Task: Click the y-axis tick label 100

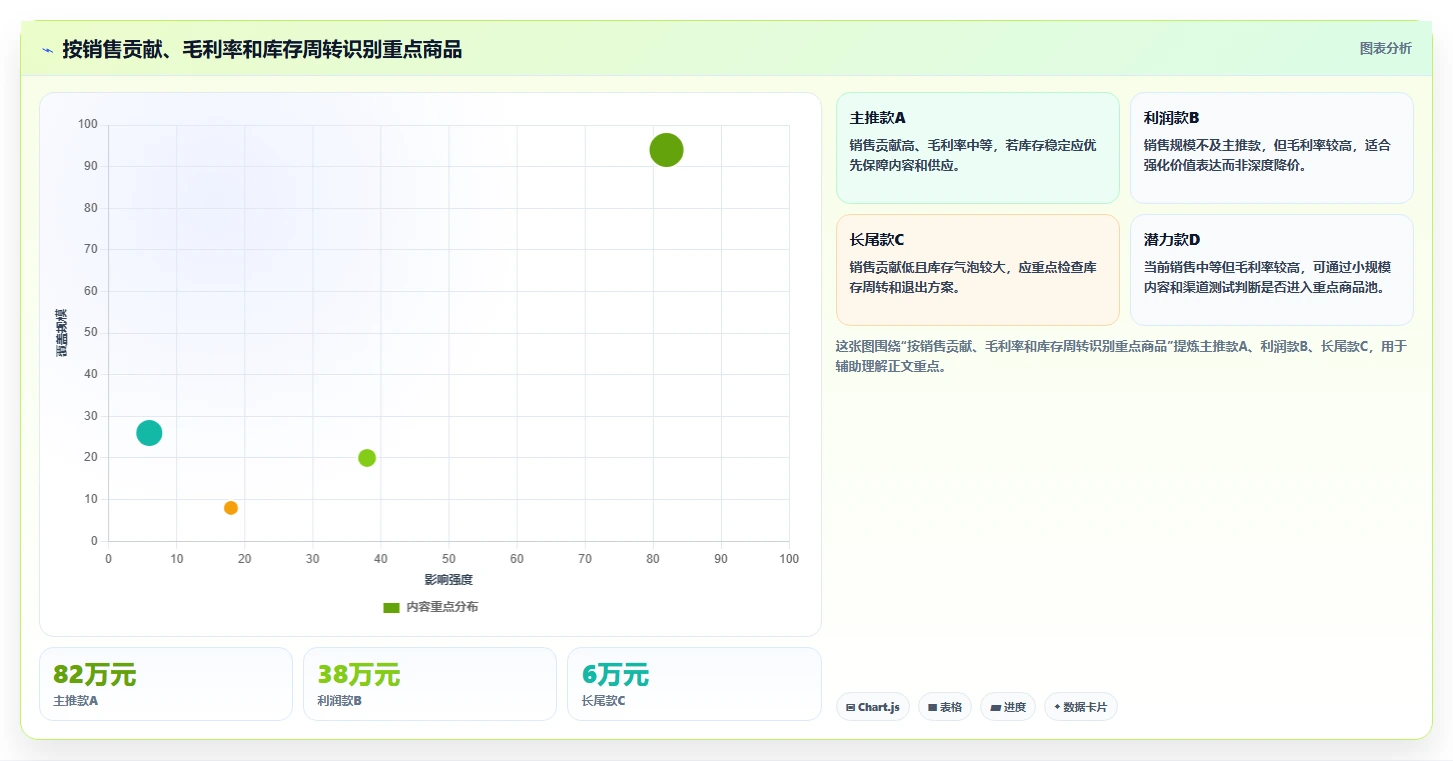Action: [x=88, y=124]
